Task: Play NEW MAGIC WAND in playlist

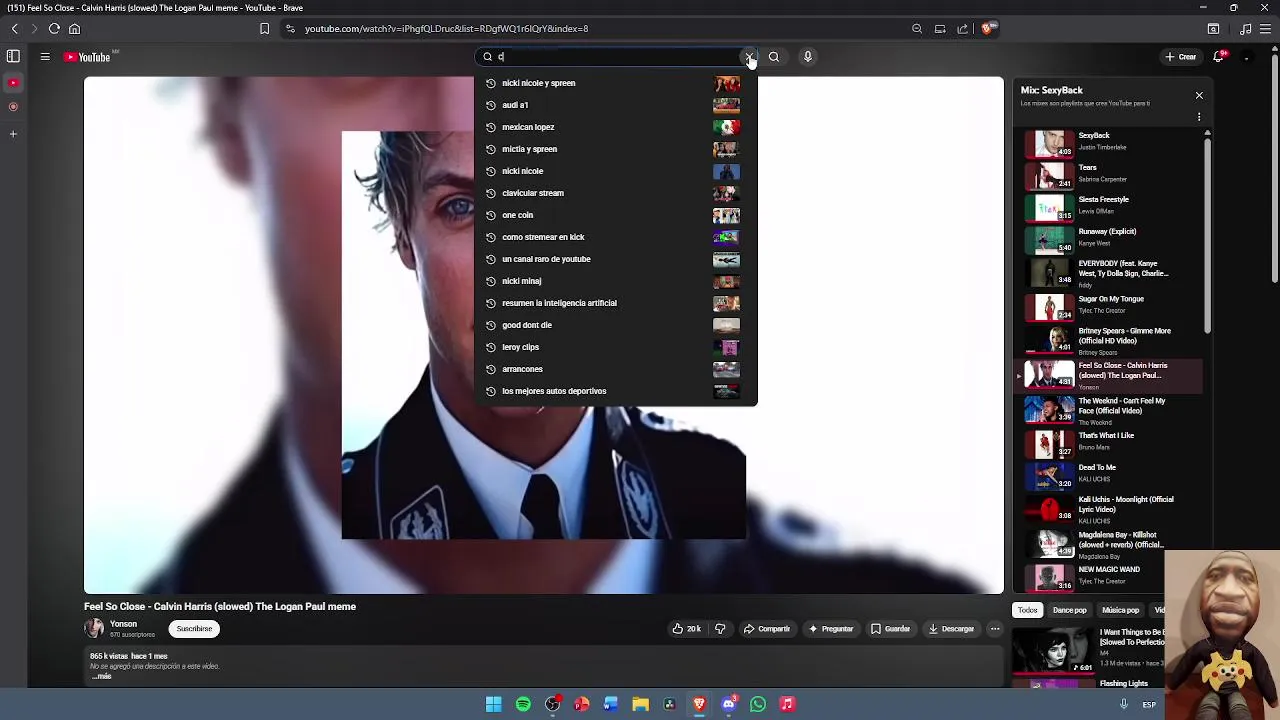Action: (x=1110, y=577)
